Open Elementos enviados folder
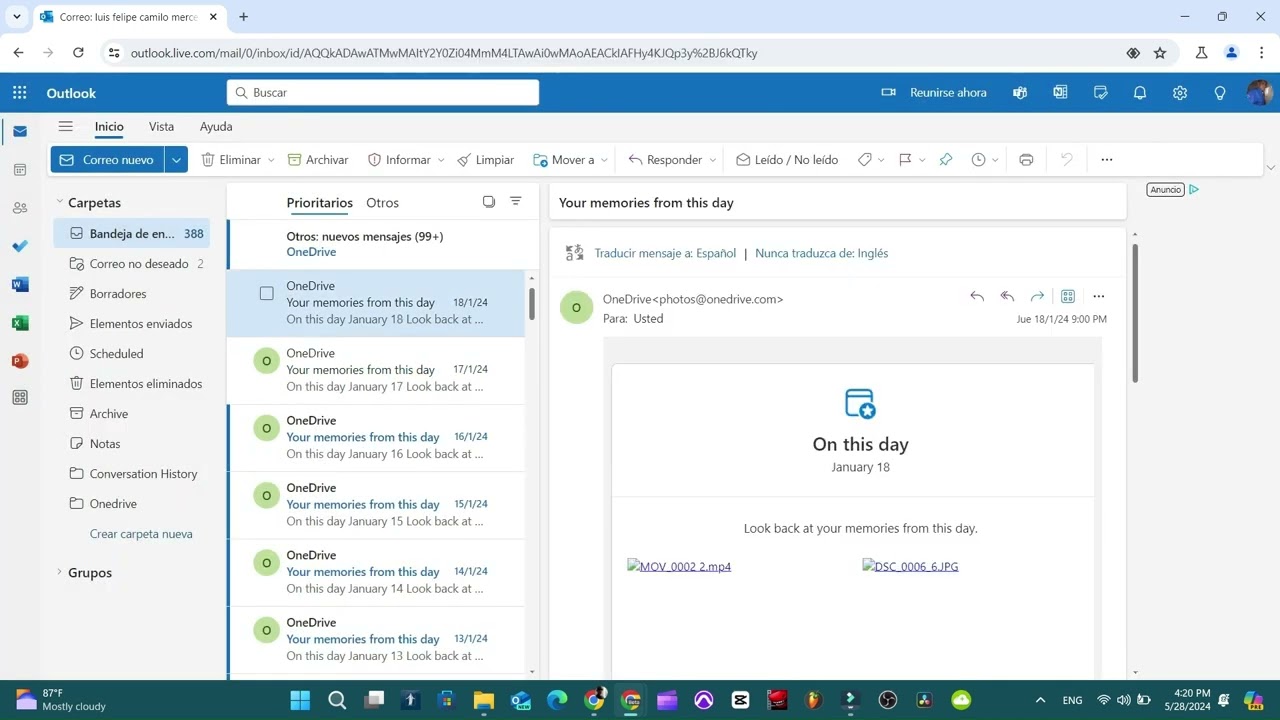1280x720 pixels. coord(132,324)
